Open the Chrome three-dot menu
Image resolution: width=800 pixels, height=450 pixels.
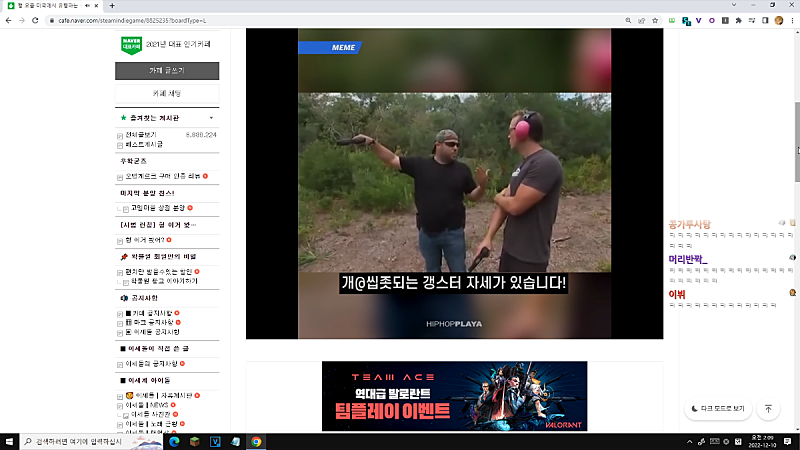tap(792, 20)
